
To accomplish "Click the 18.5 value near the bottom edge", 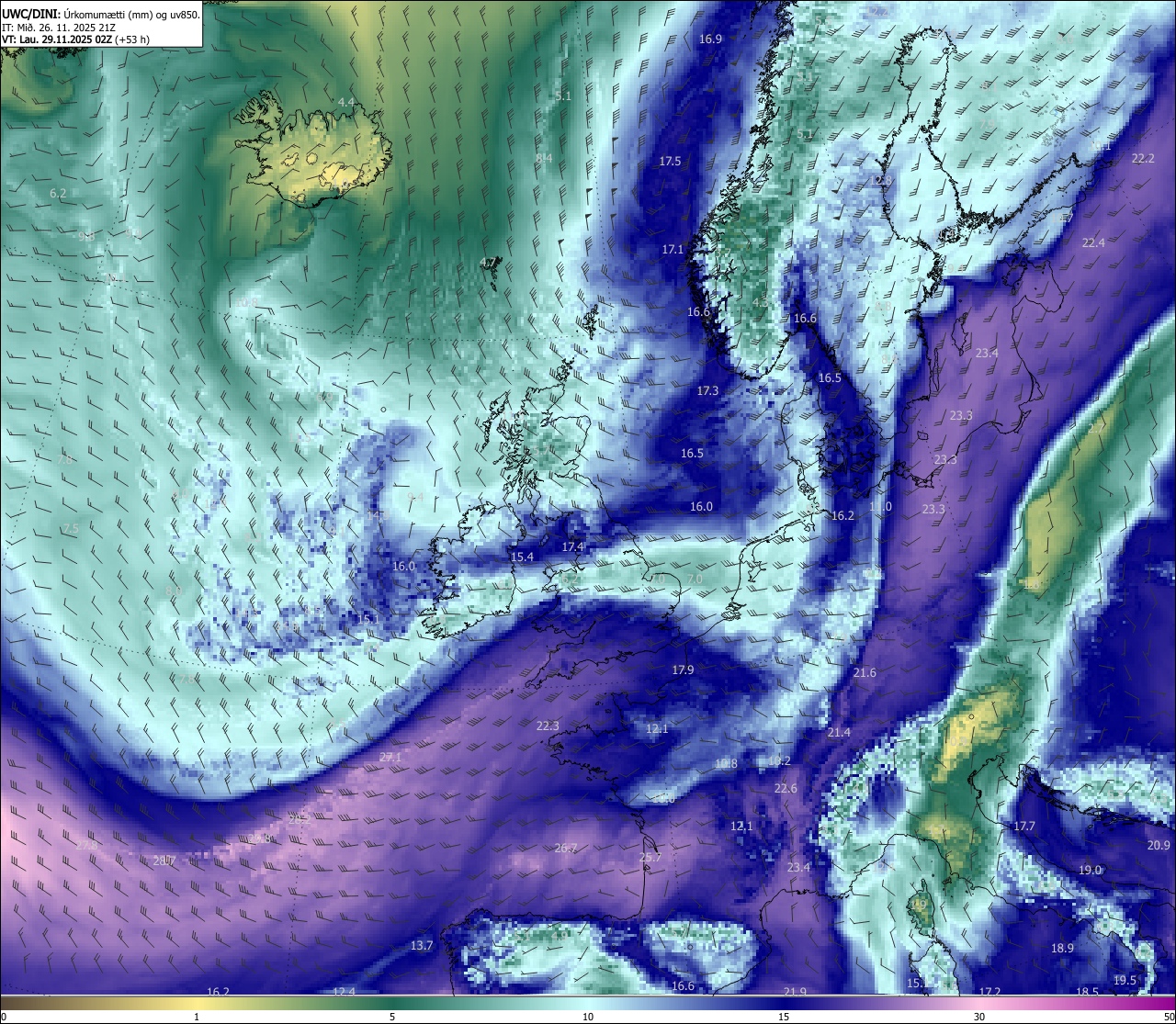I will point(1088,992).
